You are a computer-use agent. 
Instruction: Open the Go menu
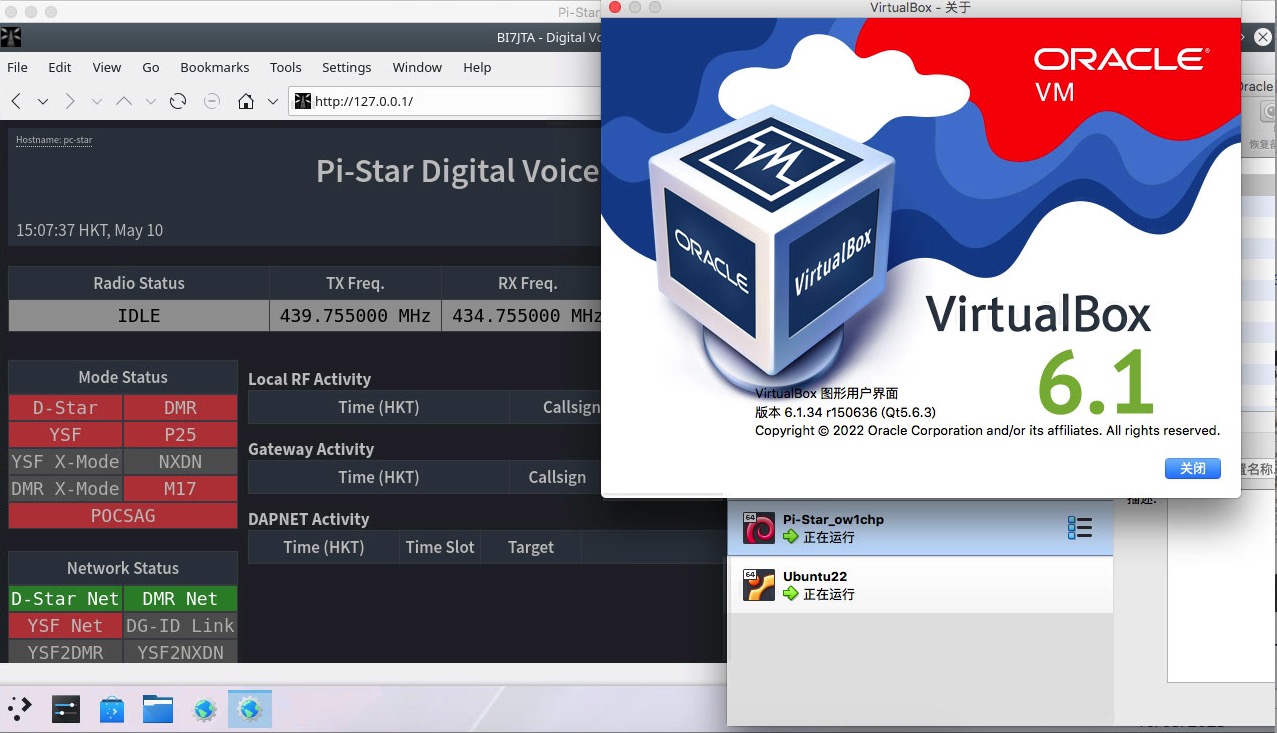151,67
